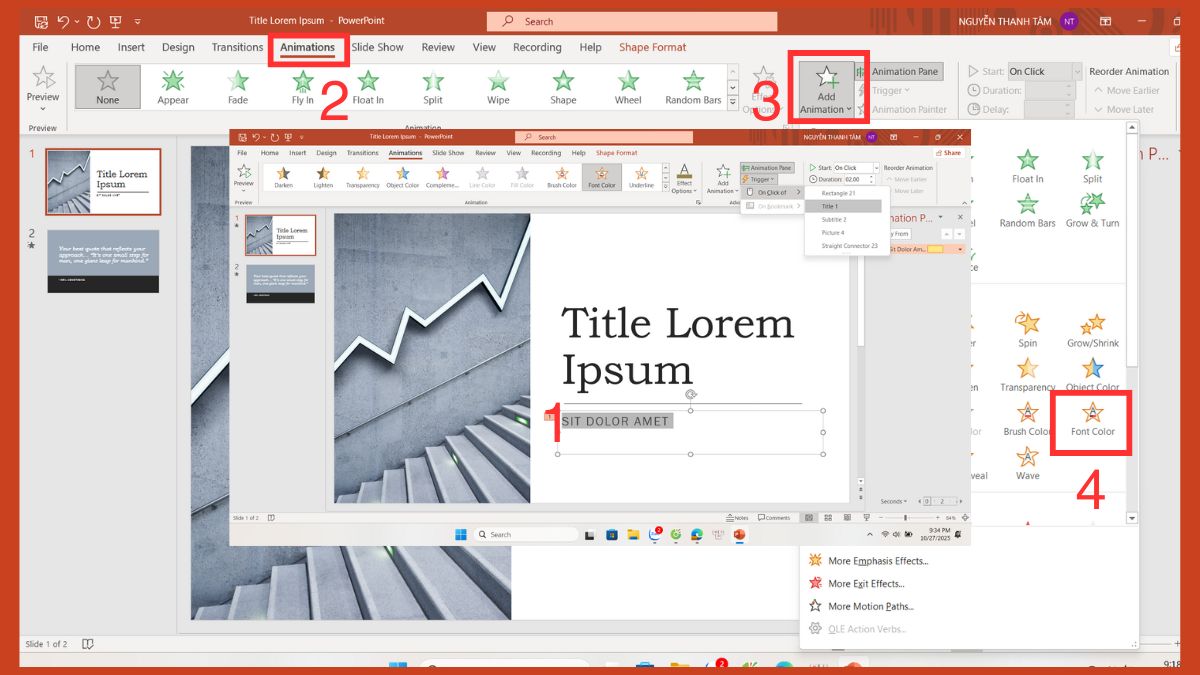Select the Random Bars animation
Viewport: 1200px width, 675px height.
click(694, 86)
